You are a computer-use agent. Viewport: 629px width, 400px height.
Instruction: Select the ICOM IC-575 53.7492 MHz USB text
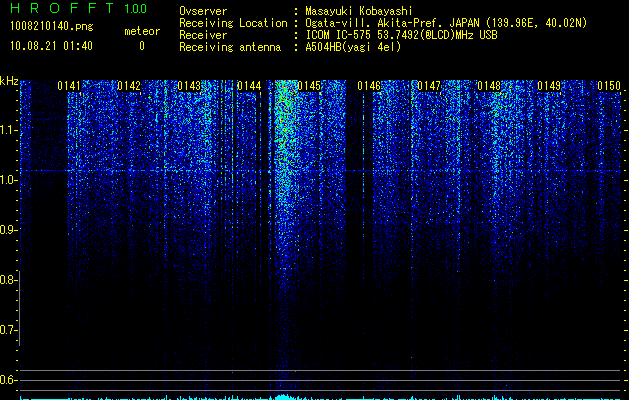tap(401, 35)
